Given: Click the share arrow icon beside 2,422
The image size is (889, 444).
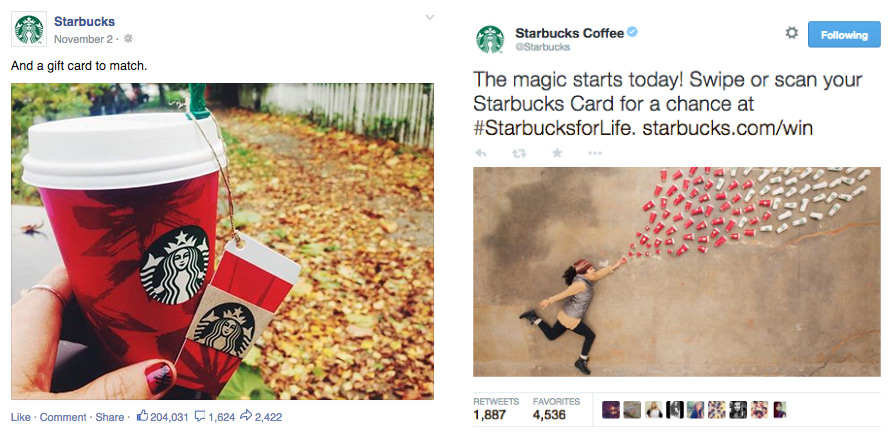Looking at the screenshot, I should tap(246, 417).
